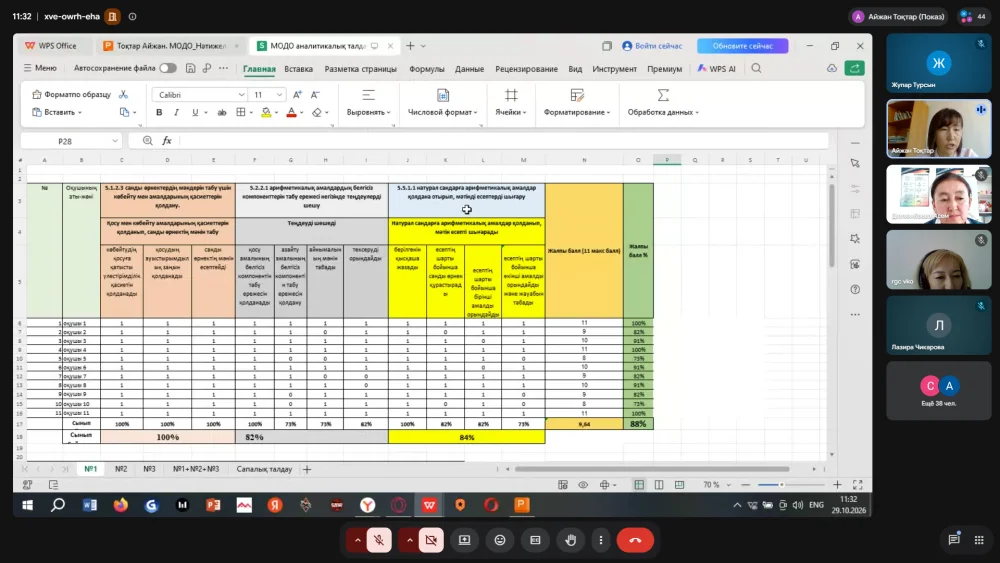Viewport: 1000px width, 563px height.
Task: Toggle the Meet present screen button
Action: [464, 540]
